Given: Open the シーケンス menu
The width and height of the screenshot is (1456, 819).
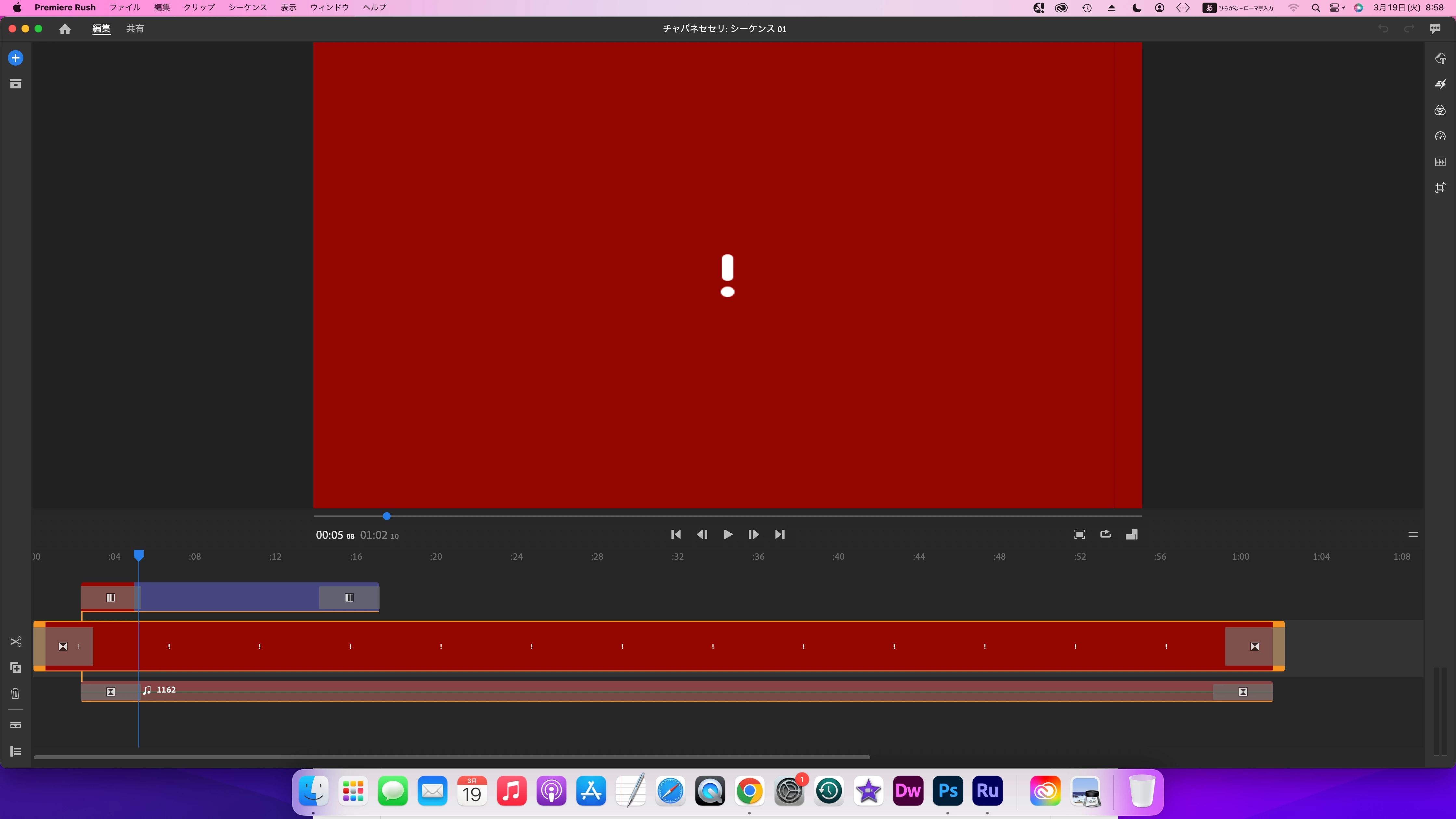Looking at the screenshot, I should (248, 7).
